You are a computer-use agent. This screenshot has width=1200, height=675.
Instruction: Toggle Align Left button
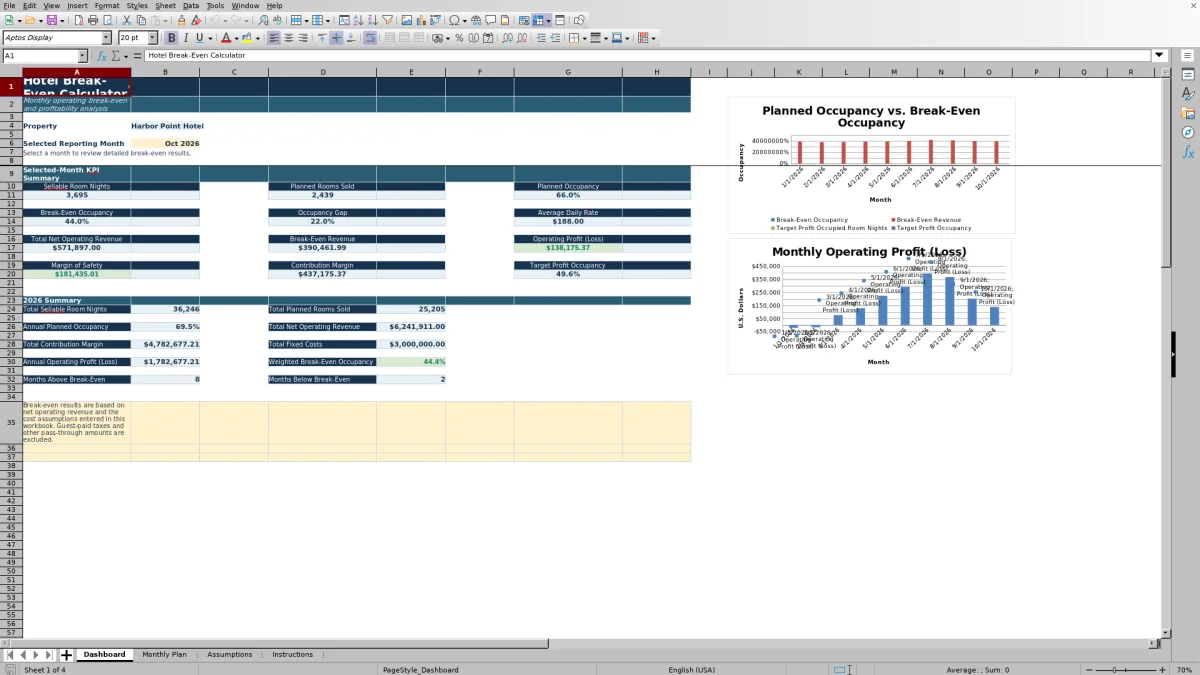click(274, 38)
